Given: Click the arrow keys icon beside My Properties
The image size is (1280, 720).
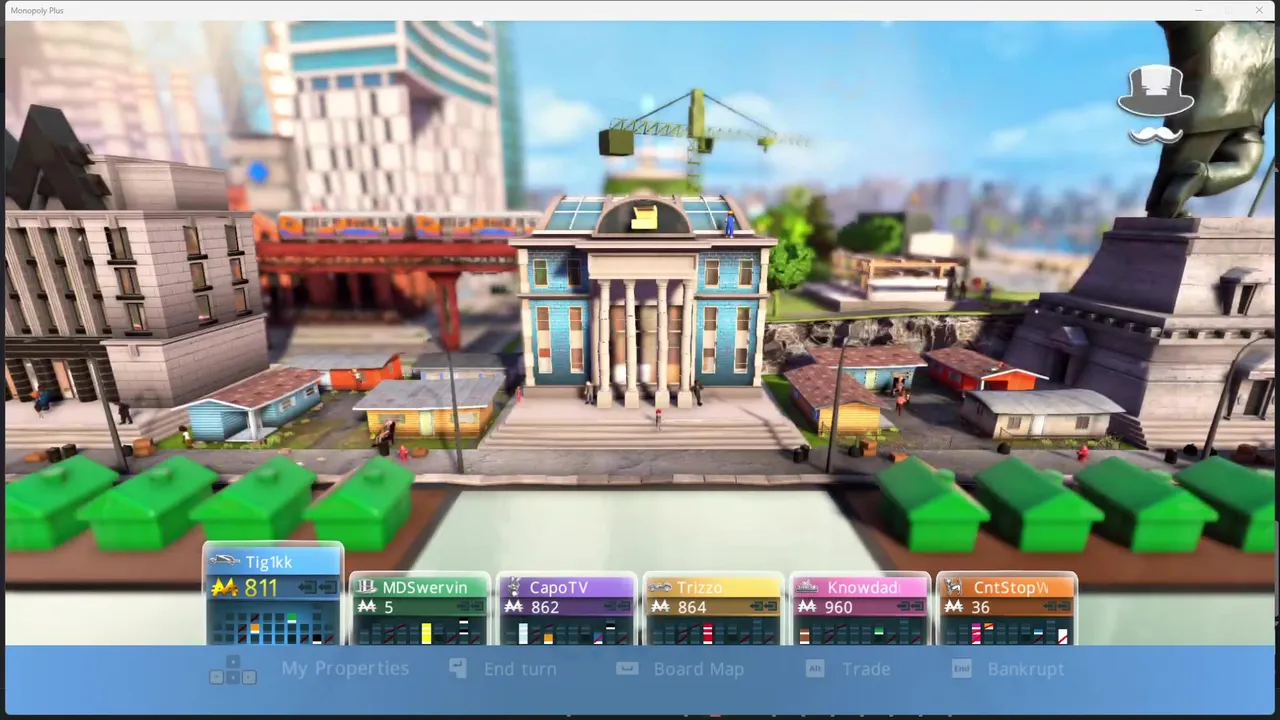Looking at the screenshot, I should 233,670.
